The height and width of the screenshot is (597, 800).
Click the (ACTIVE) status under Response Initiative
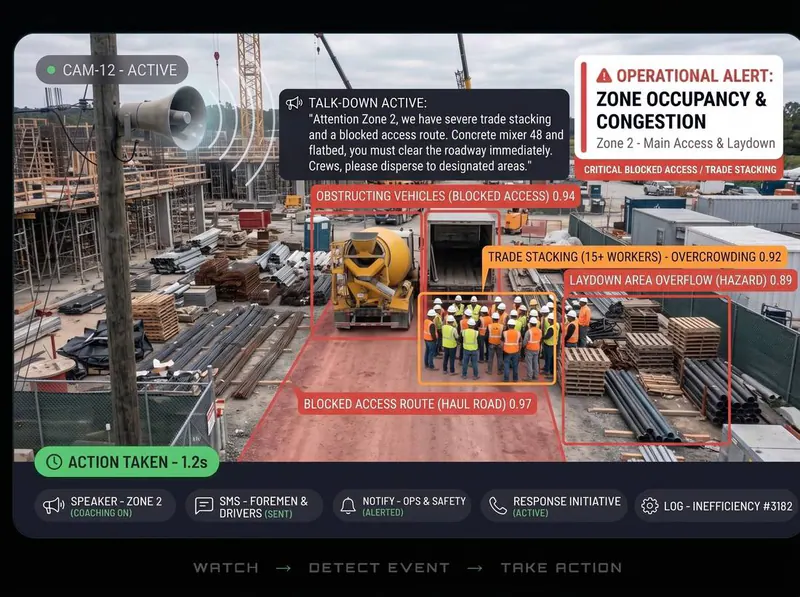click(x=531, y=513)
